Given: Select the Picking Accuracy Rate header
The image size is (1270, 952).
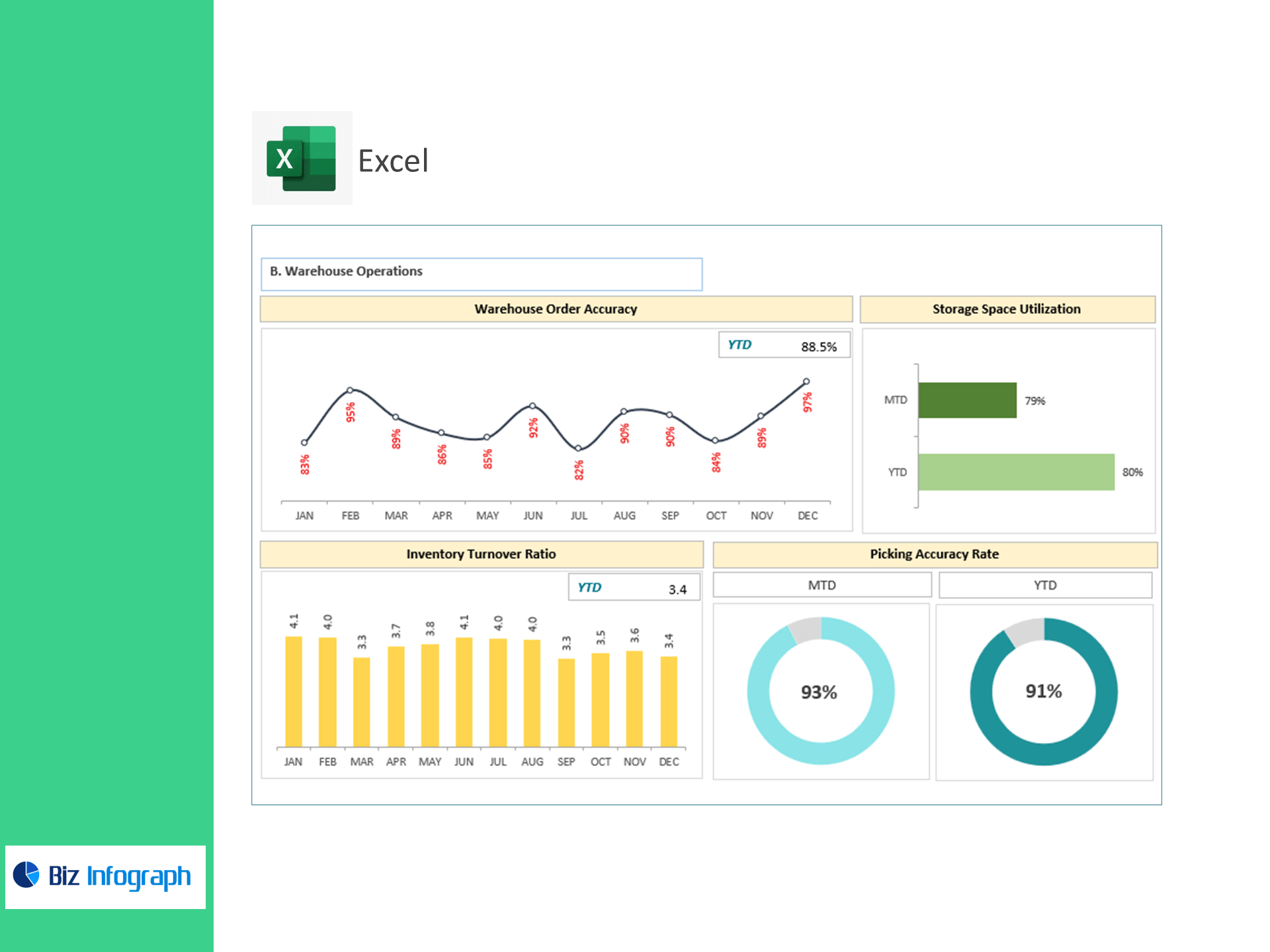Looking at the screenshot, I should click(934, 554).
